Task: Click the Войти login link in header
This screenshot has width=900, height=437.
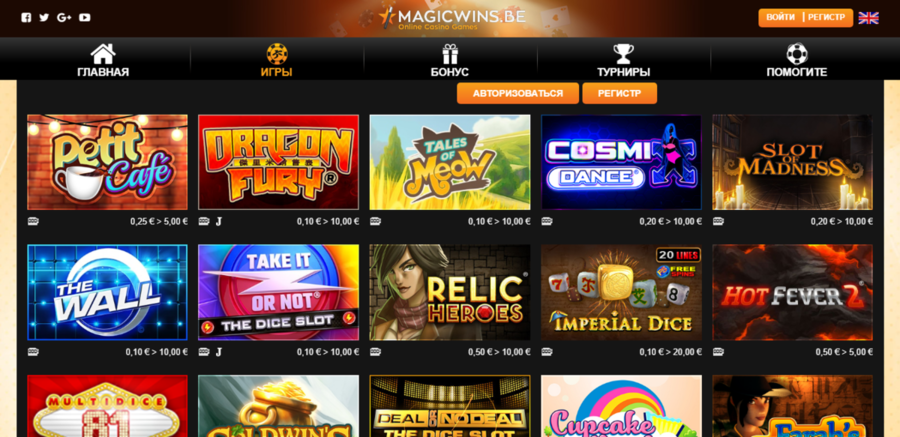Action: (x=781, y=18)
